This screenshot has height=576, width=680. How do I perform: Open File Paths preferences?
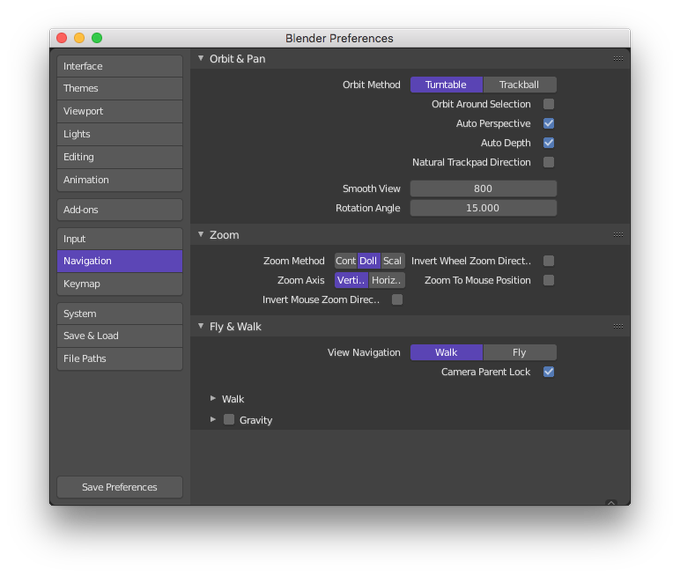pos(120,359)
